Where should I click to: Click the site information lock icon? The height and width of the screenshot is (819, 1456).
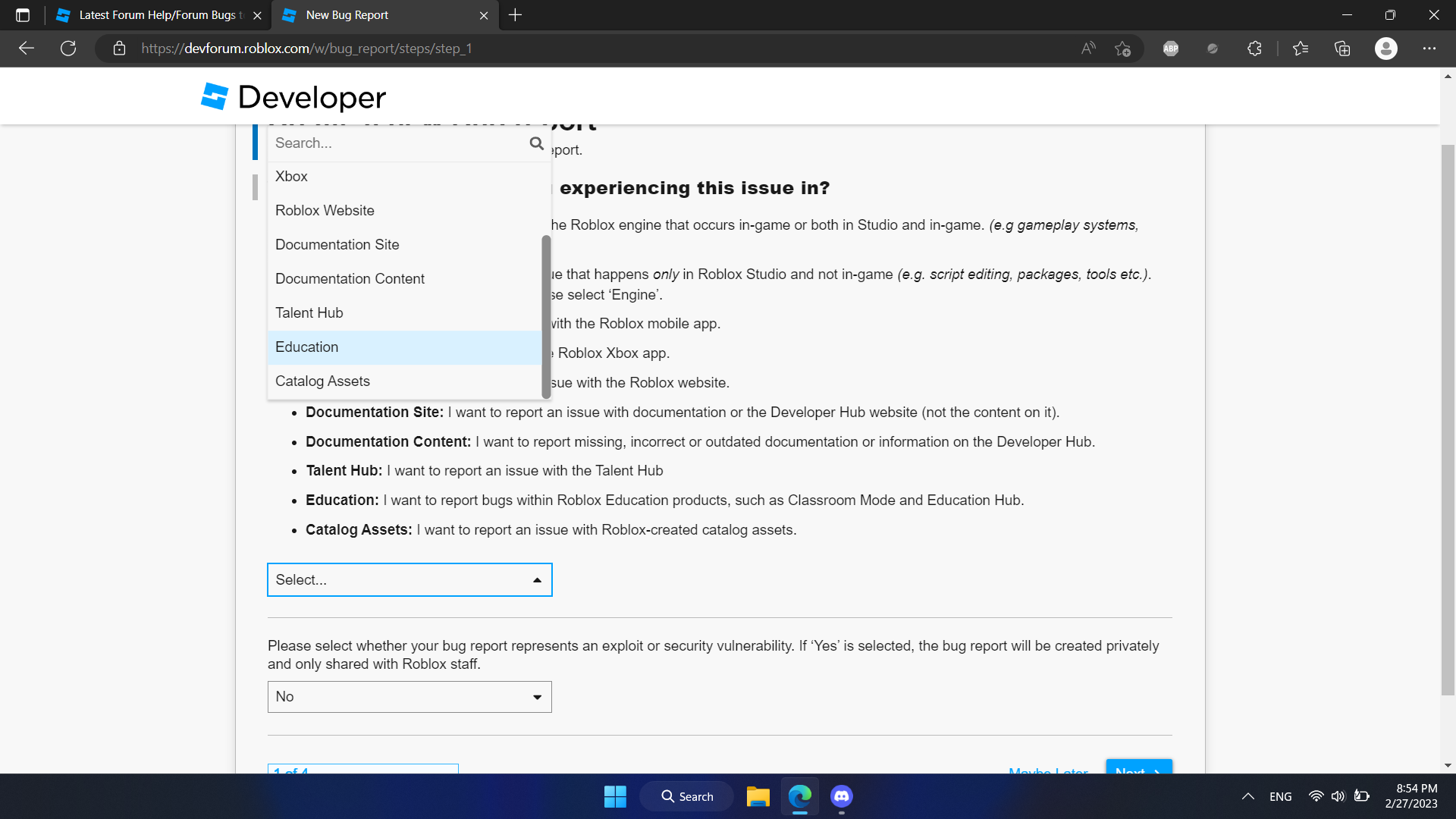[x=119, y=48]
